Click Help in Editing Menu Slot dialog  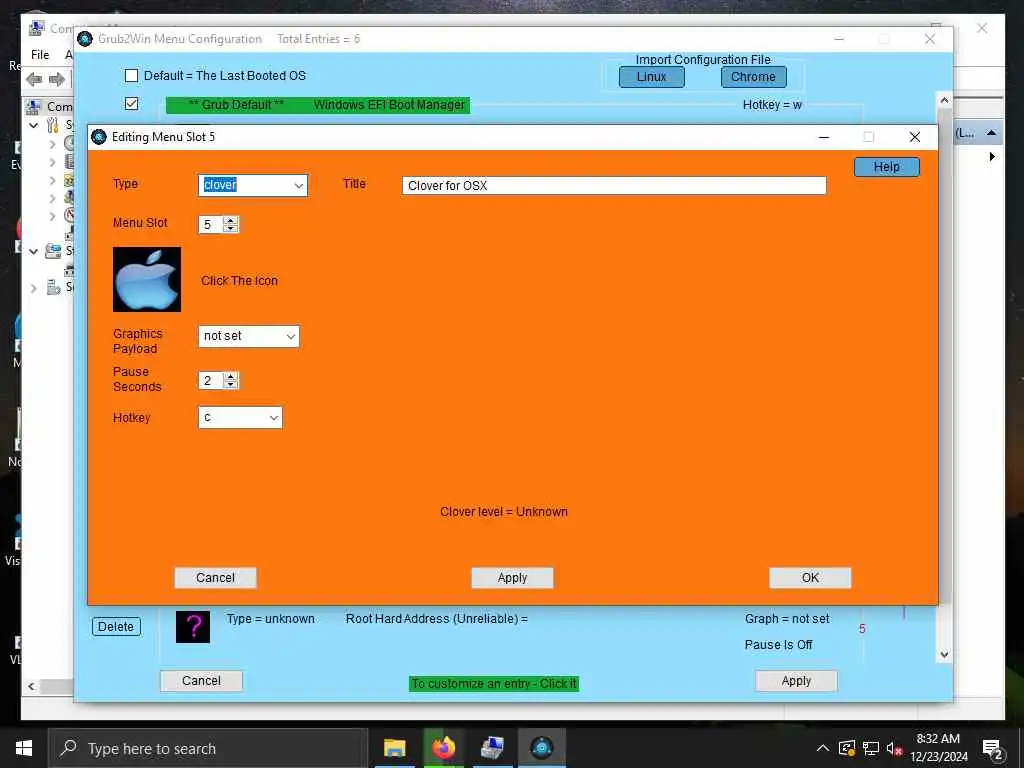[886, 167]
